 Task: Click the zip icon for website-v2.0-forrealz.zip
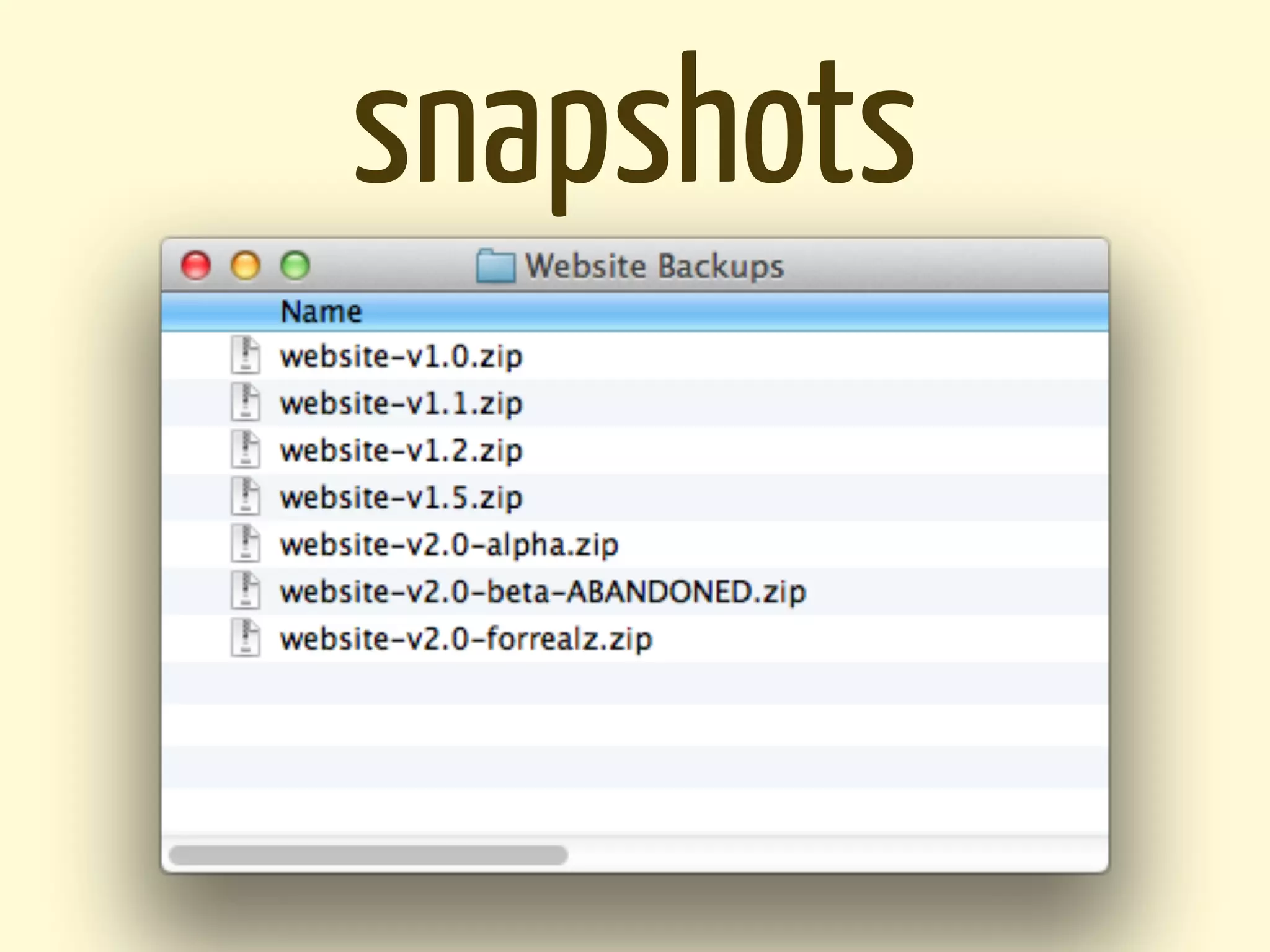click(246, 638)
